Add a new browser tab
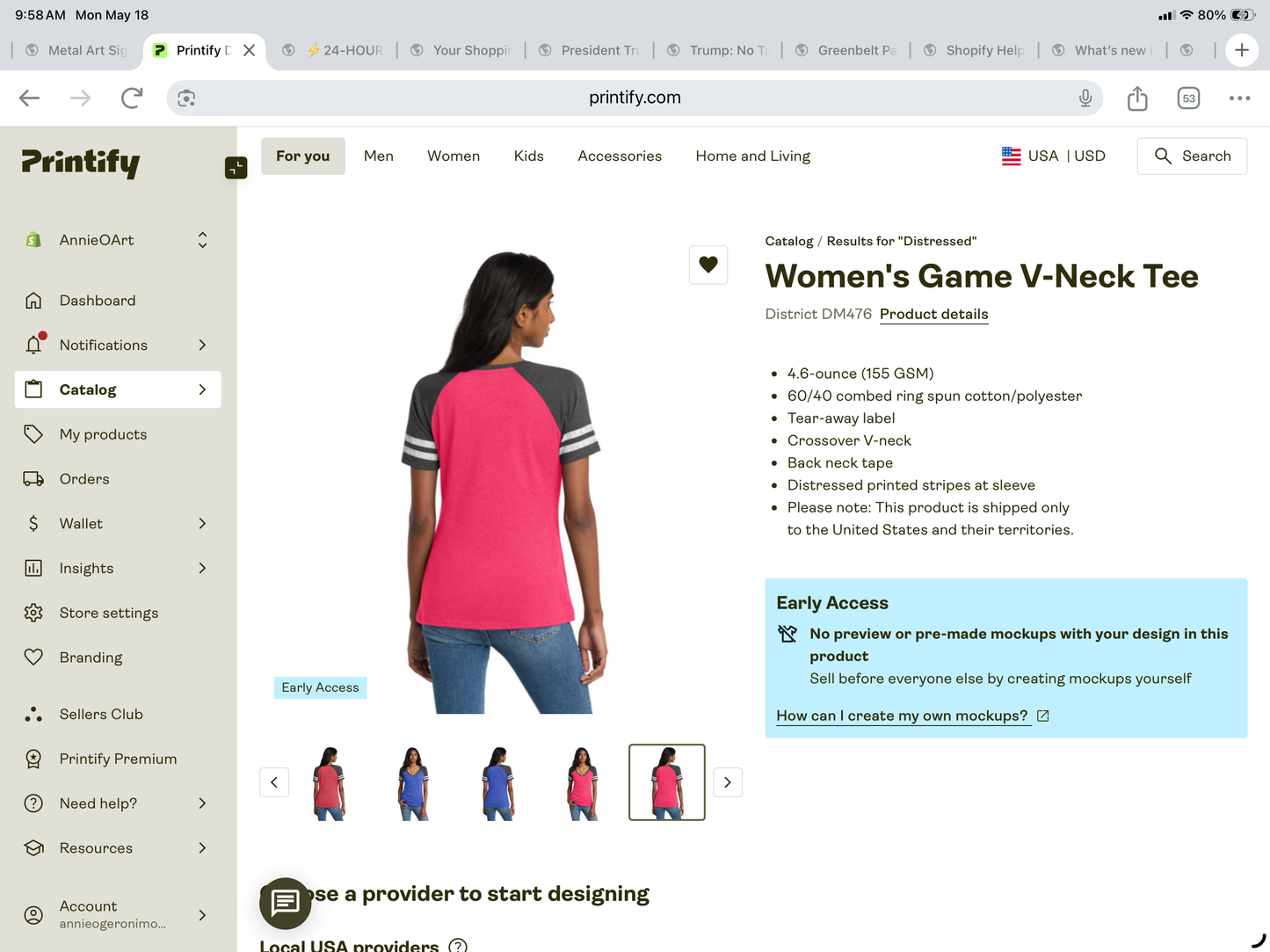This screenshot has width=1270, height=952. click(x=1241, y=50)
